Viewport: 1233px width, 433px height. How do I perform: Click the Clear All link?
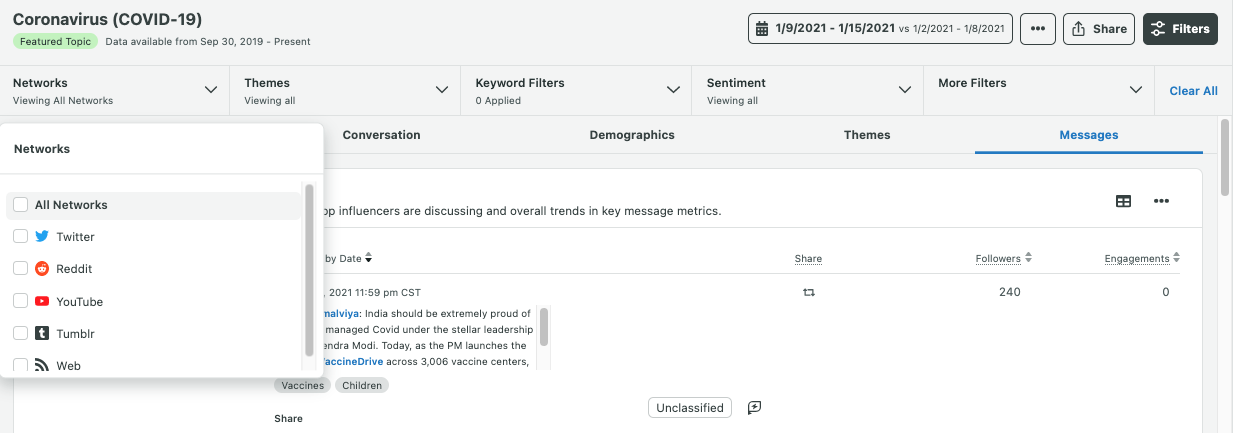coord(1193,91)
